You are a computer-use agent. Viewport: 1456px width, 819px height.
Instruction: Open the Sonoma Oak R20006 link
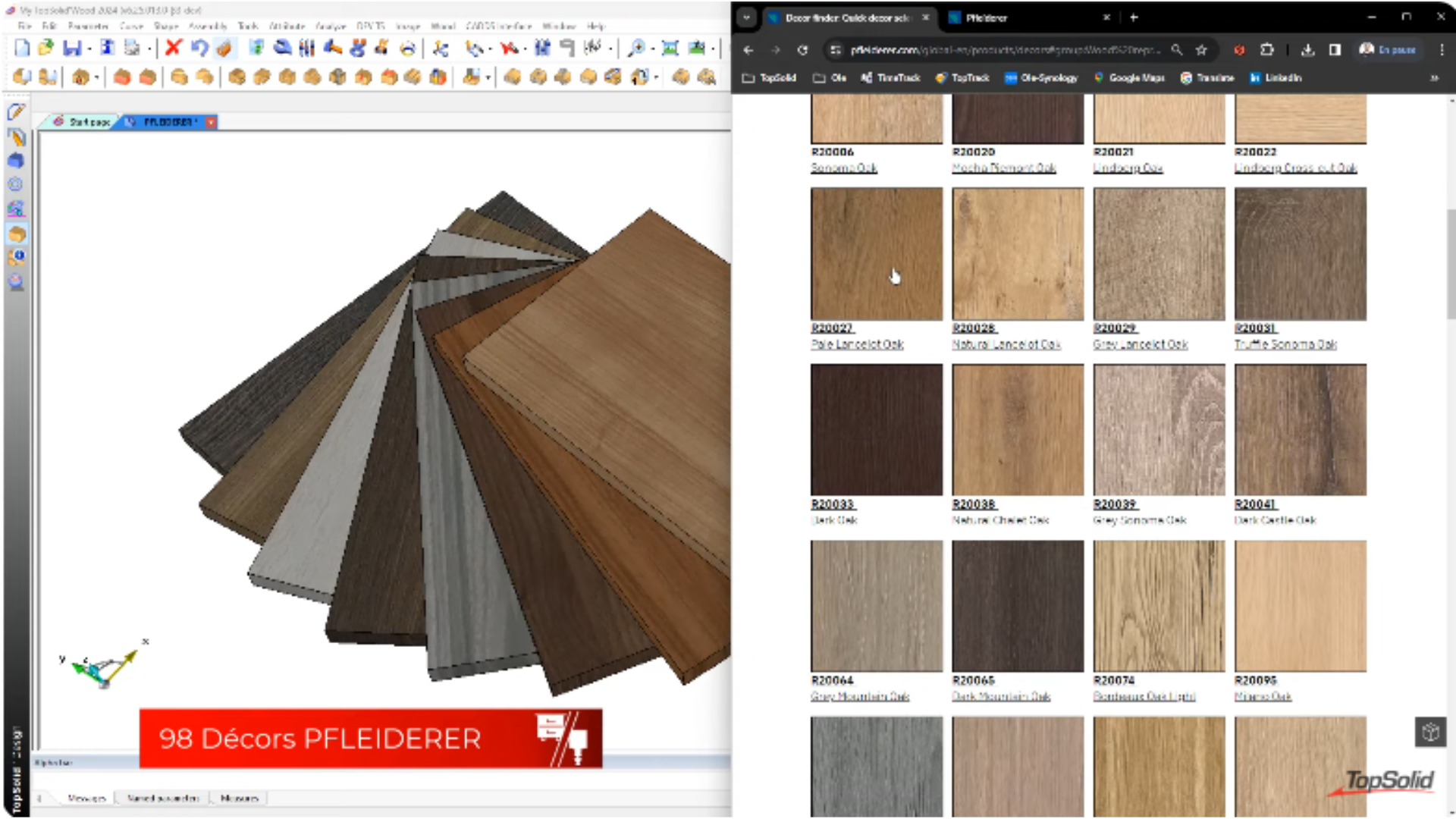(x=844, y=168)
